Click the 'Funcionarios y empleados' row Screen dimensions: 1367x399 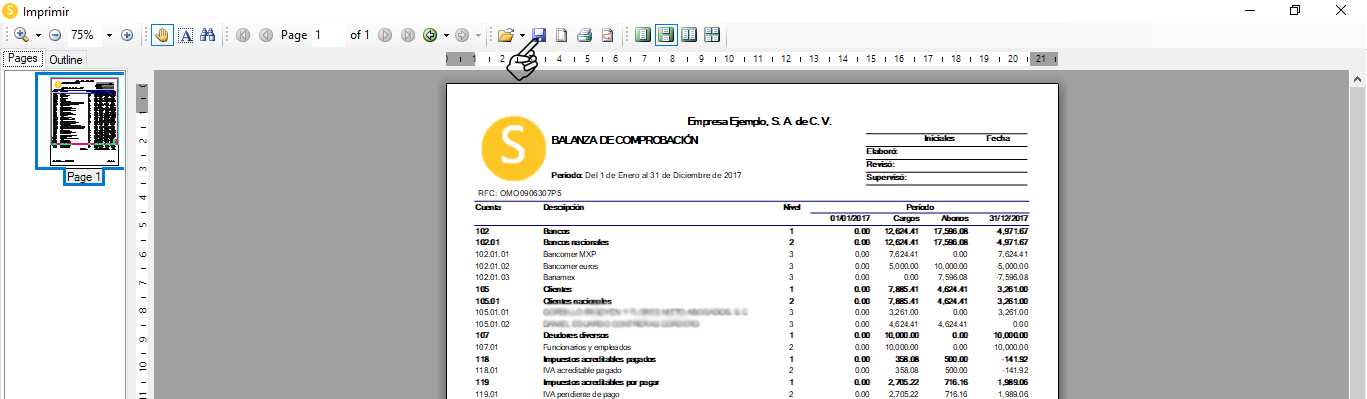tap(752, 346)
